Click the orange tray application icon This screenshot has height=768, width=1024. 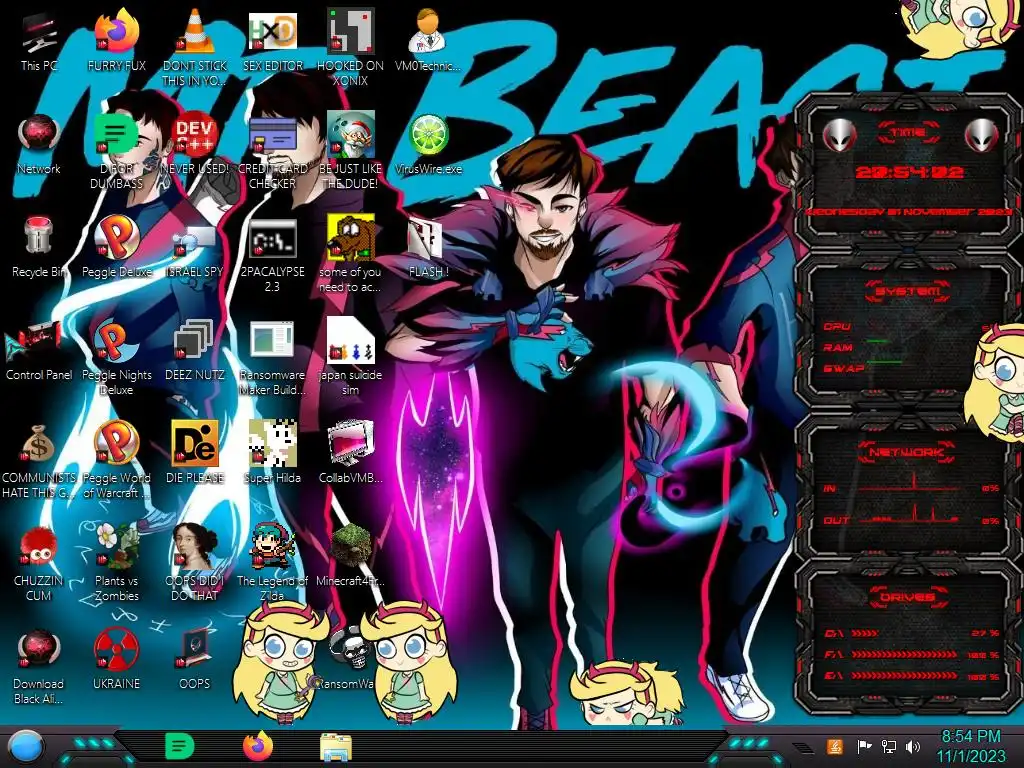pos(835,746)
